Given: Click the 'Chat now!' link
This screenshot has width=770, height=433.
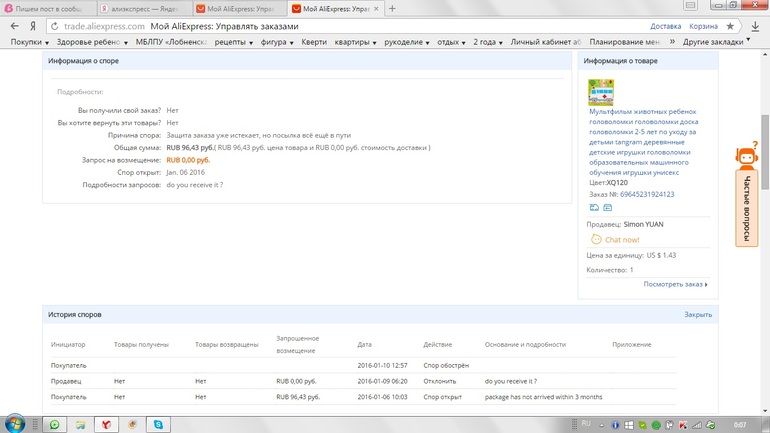Looking at the screenshot, I should point(622,240).
